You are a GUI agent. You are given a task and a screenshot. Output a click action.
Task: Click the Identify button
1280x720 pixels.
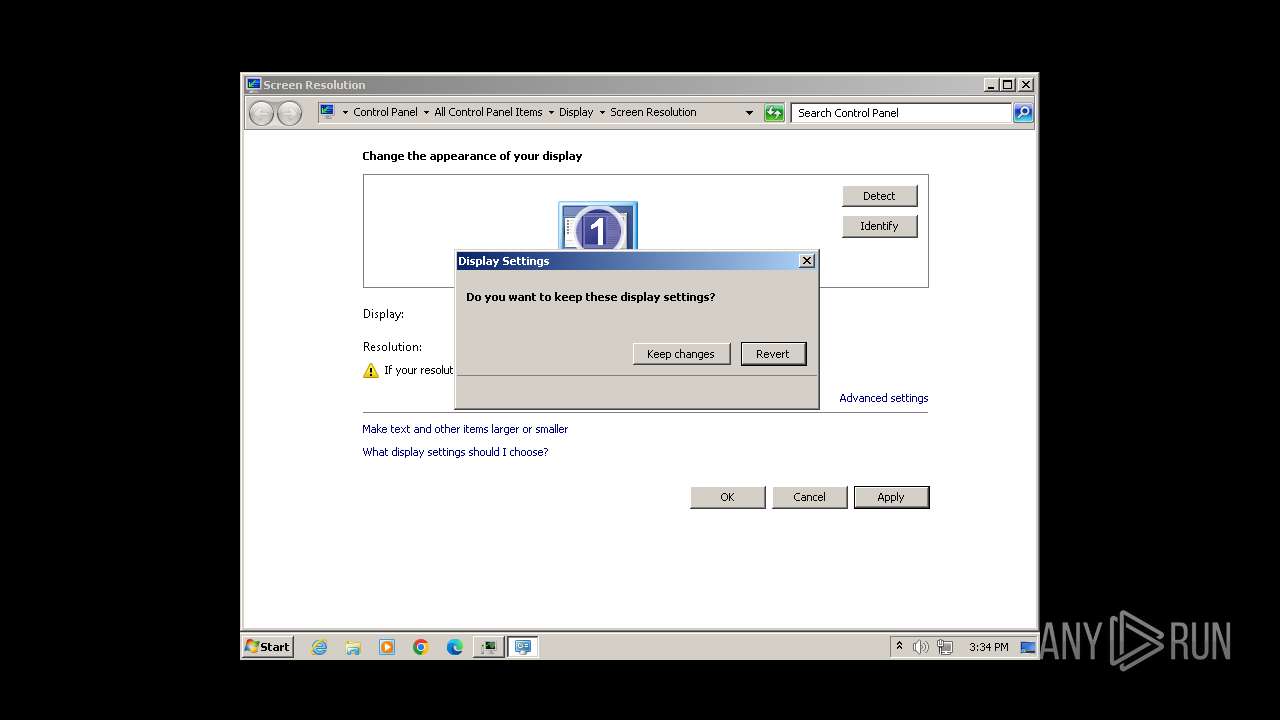pos(879,226)
